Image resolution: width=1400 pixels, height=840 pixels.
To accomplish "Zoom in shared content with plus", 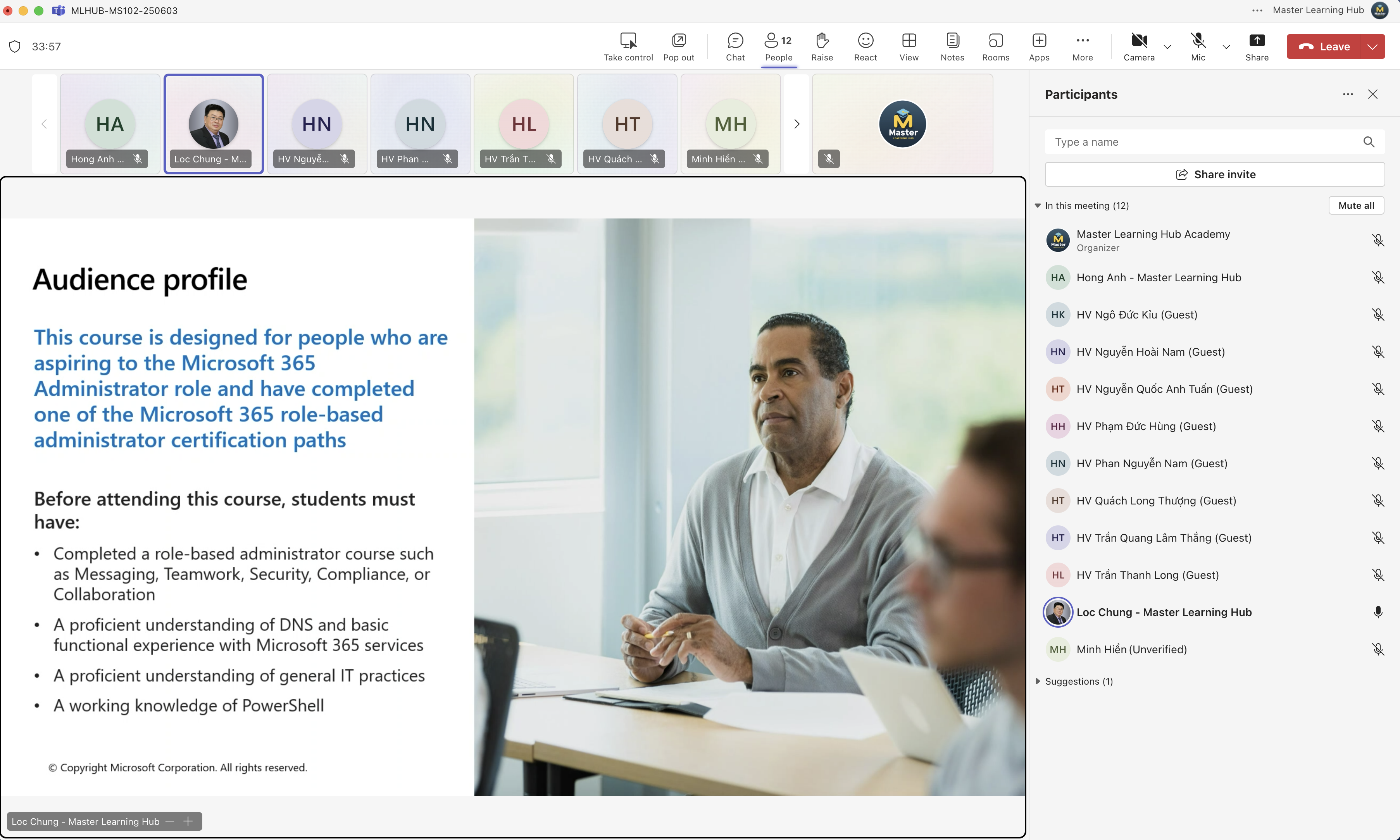I will coord(188,822).
